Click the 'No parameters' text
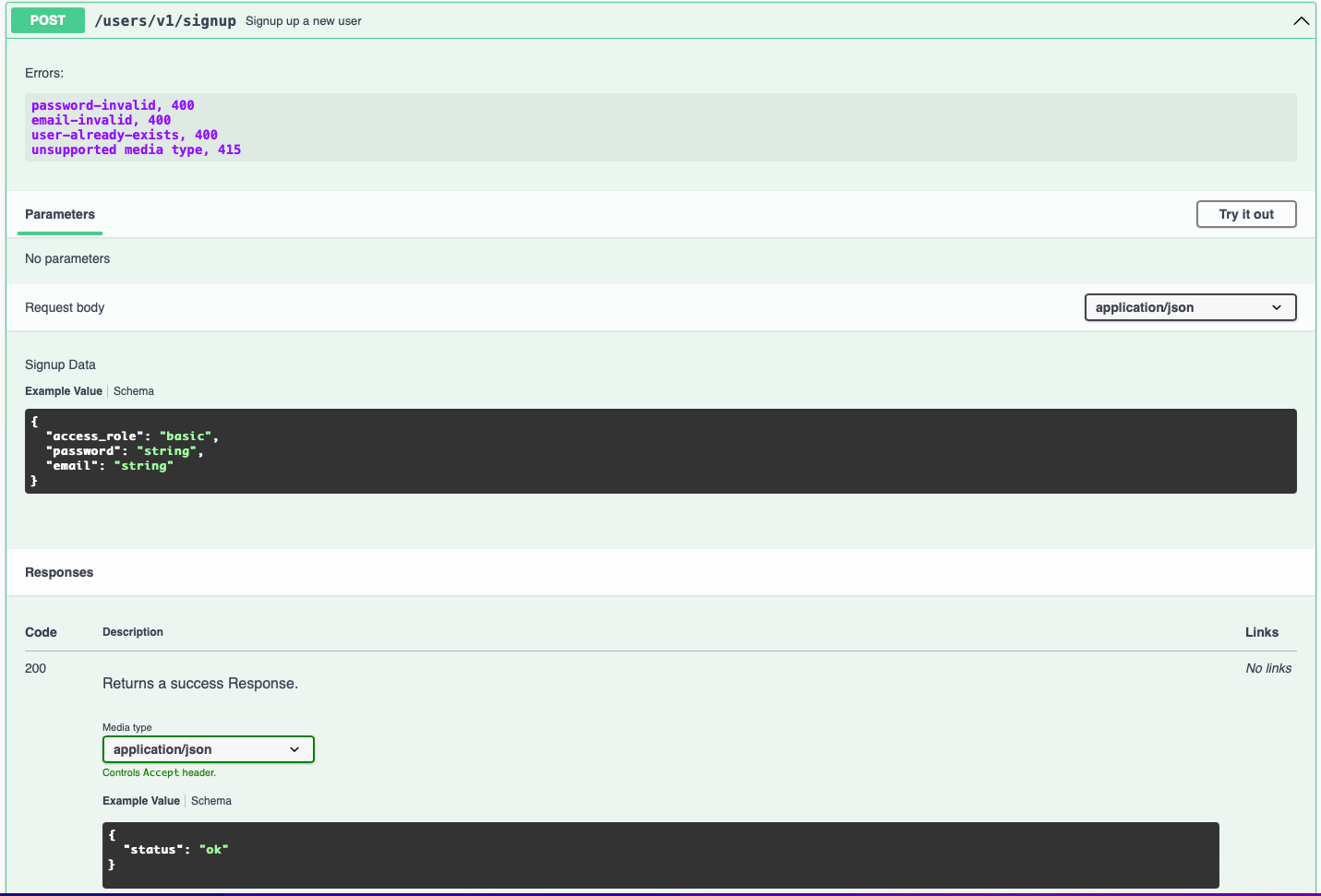The width and height of the screenshot is (1321, 896). [67, 258]
